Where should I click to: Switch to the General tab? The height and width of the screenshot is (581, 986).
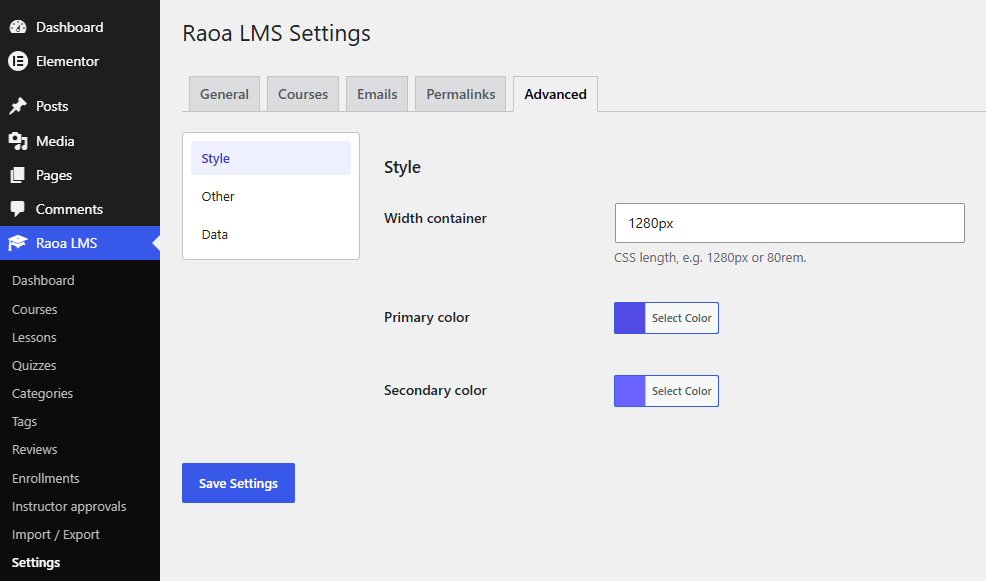pyautogui.click(x=224, y=94)
